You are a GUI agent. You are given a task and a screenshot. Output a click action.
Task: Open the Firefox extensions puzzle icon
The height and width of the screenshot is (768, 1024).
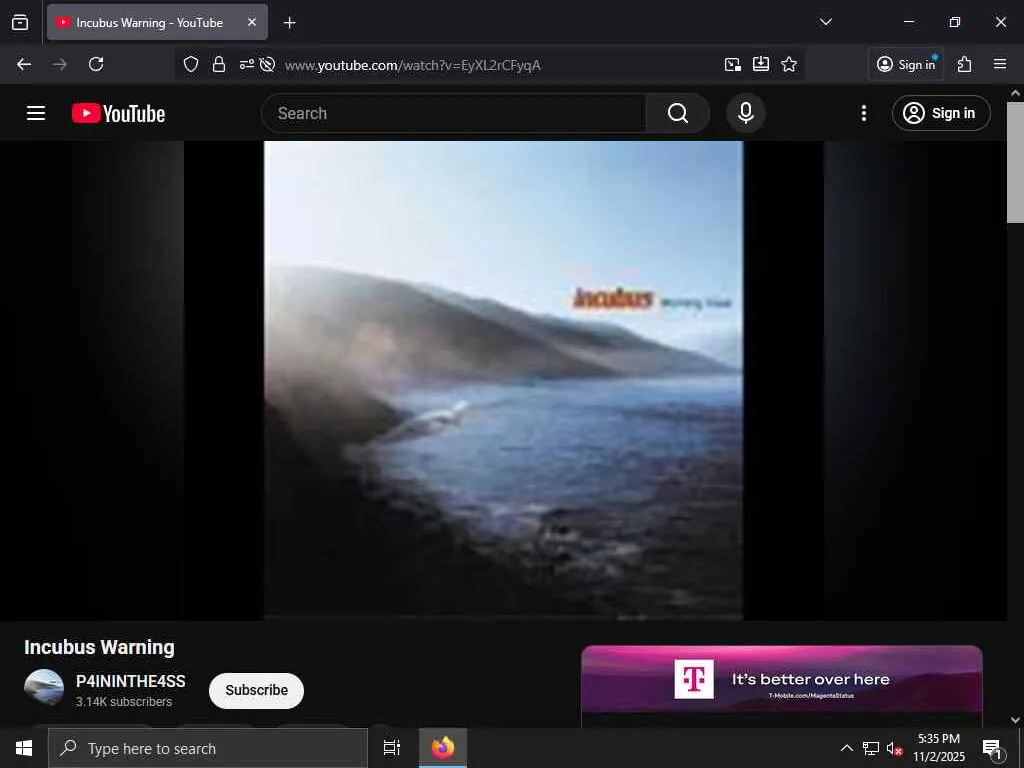965,64
